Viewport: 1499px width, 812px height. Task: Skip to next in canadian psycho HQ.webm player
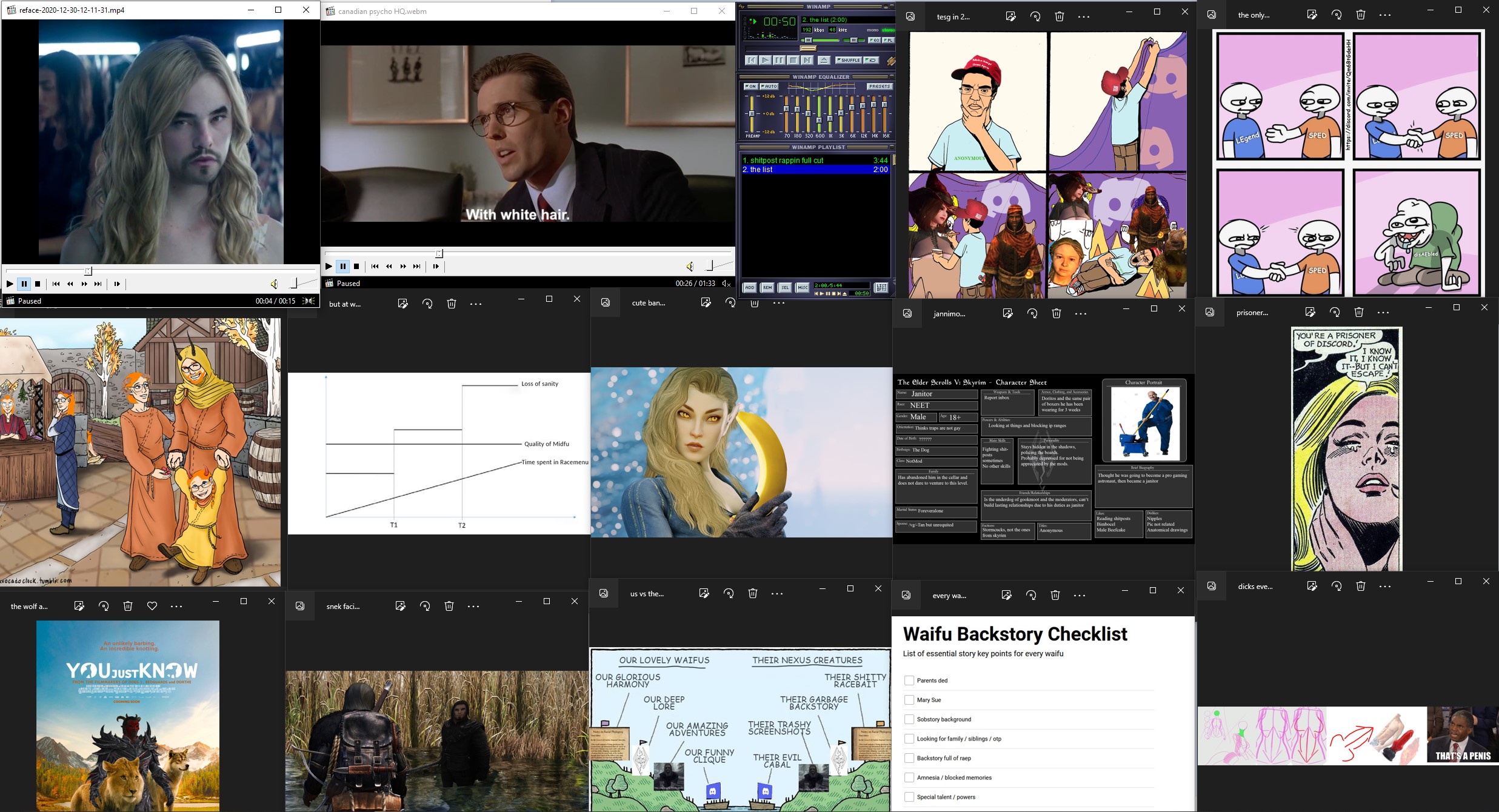pos(417,266)
